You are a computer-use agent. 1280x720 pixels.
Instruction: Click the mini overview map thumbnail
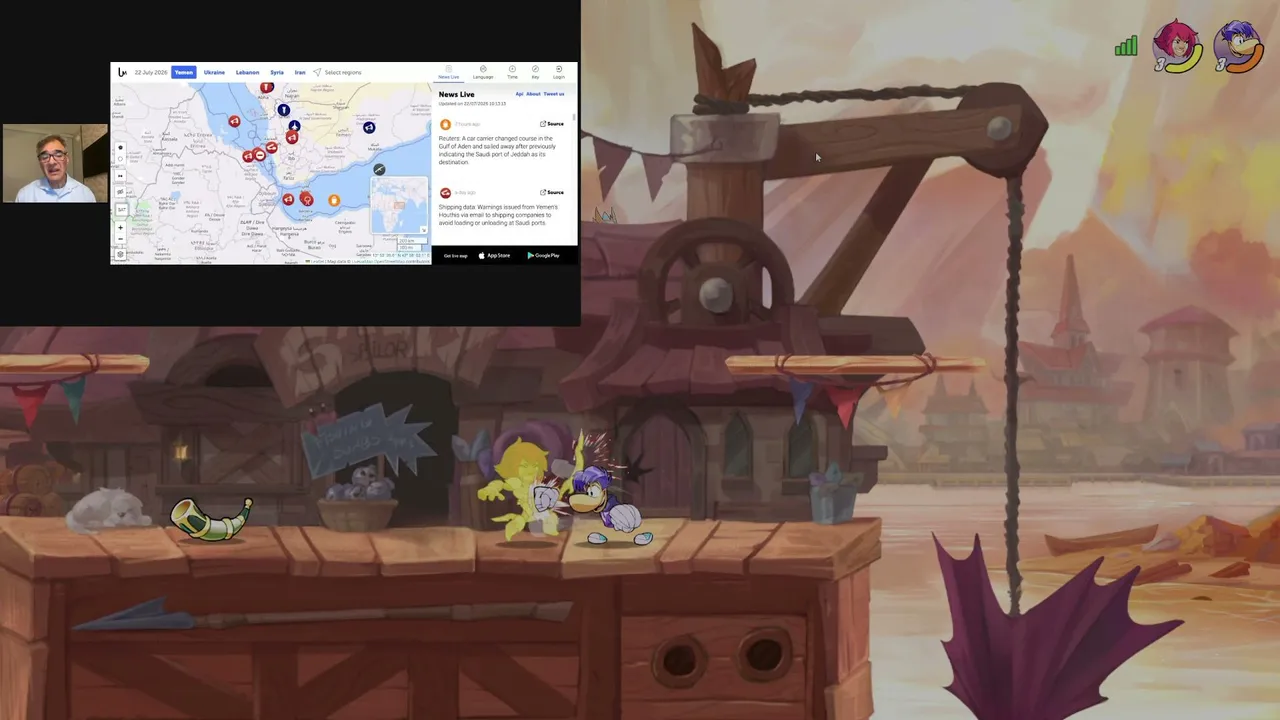point(400,205)
